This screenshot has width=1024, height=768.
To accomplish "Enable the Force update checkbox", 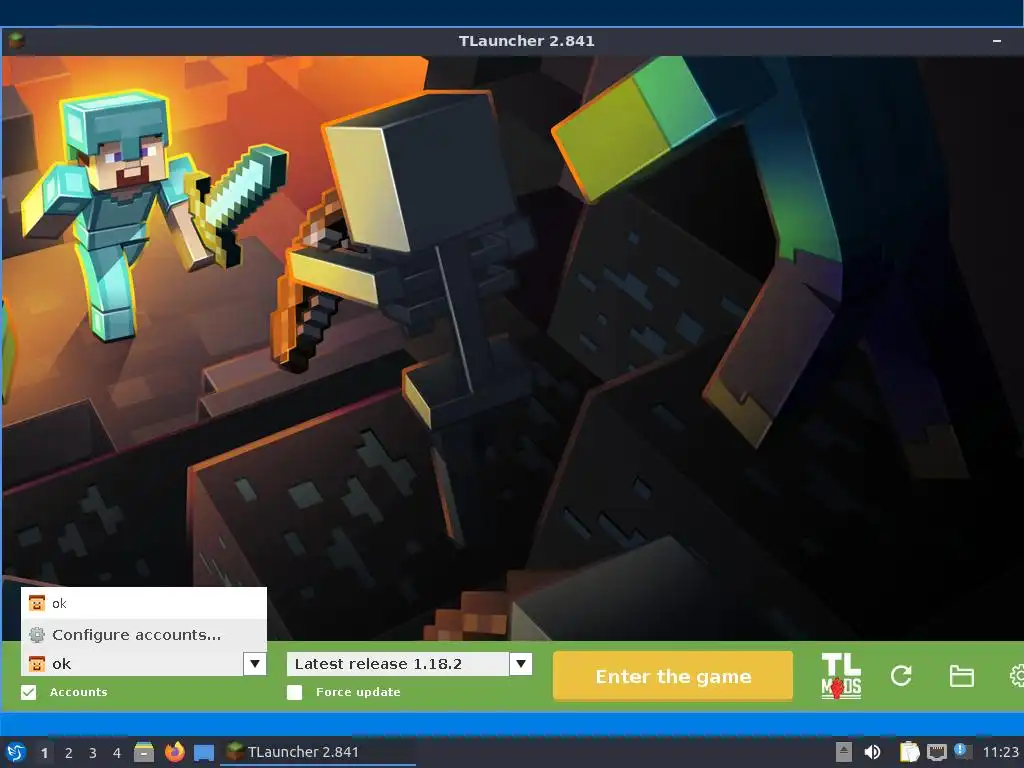I will click(x=295, y=692).
